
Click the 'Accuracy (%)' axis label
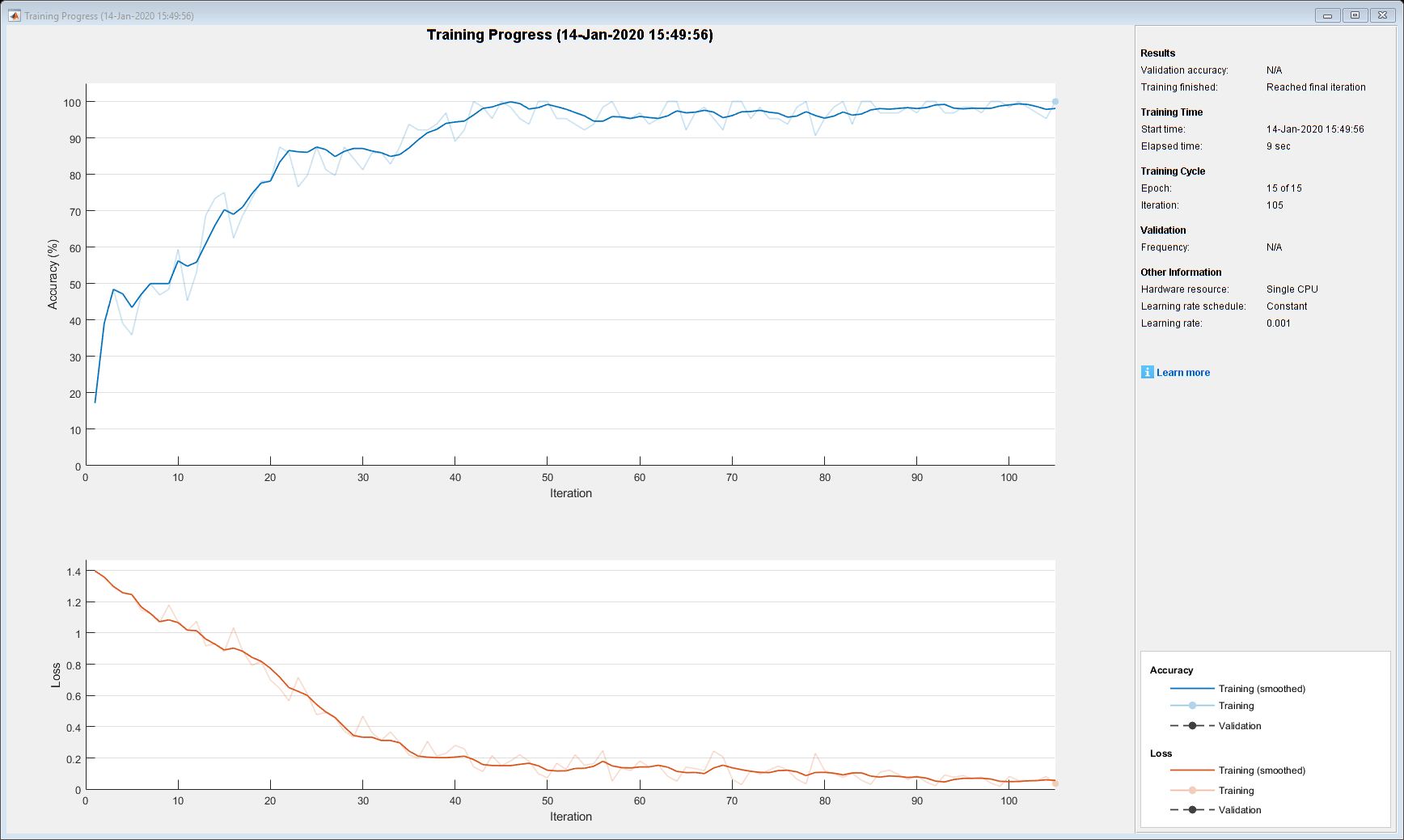point(53,274)
